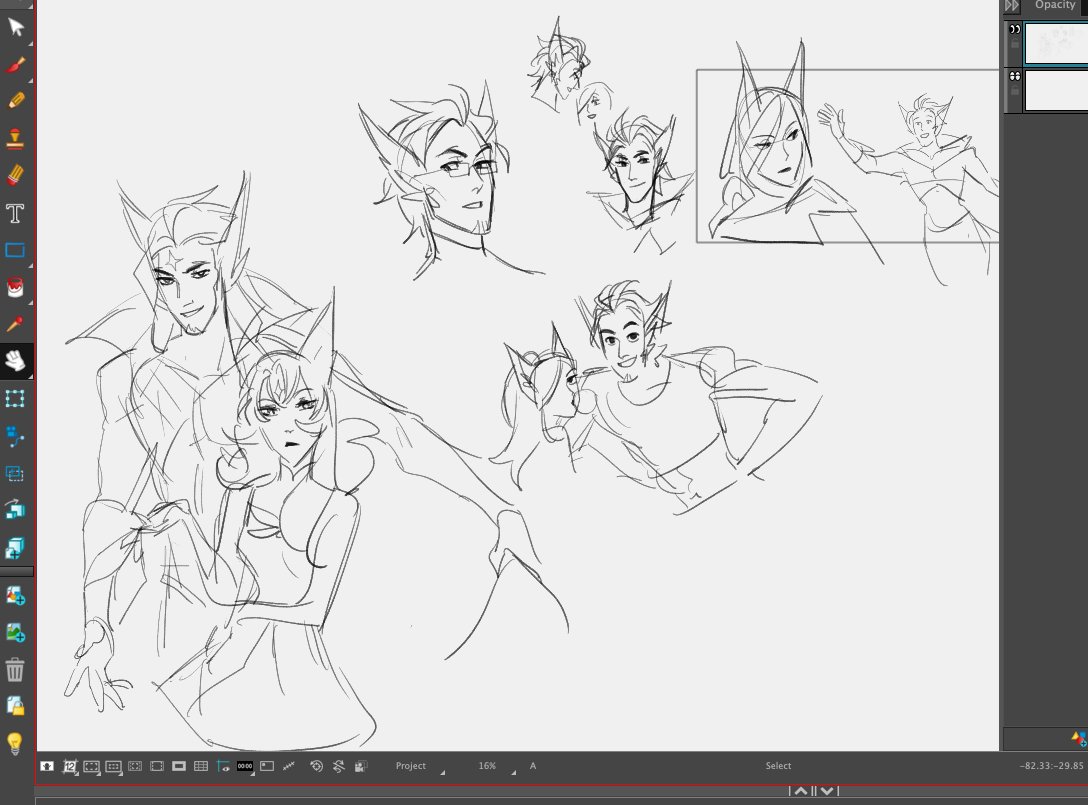Click the top layer thumbnail with sketches
The width and height of the screenshot is (1088, 805).
pos(1056,43)
